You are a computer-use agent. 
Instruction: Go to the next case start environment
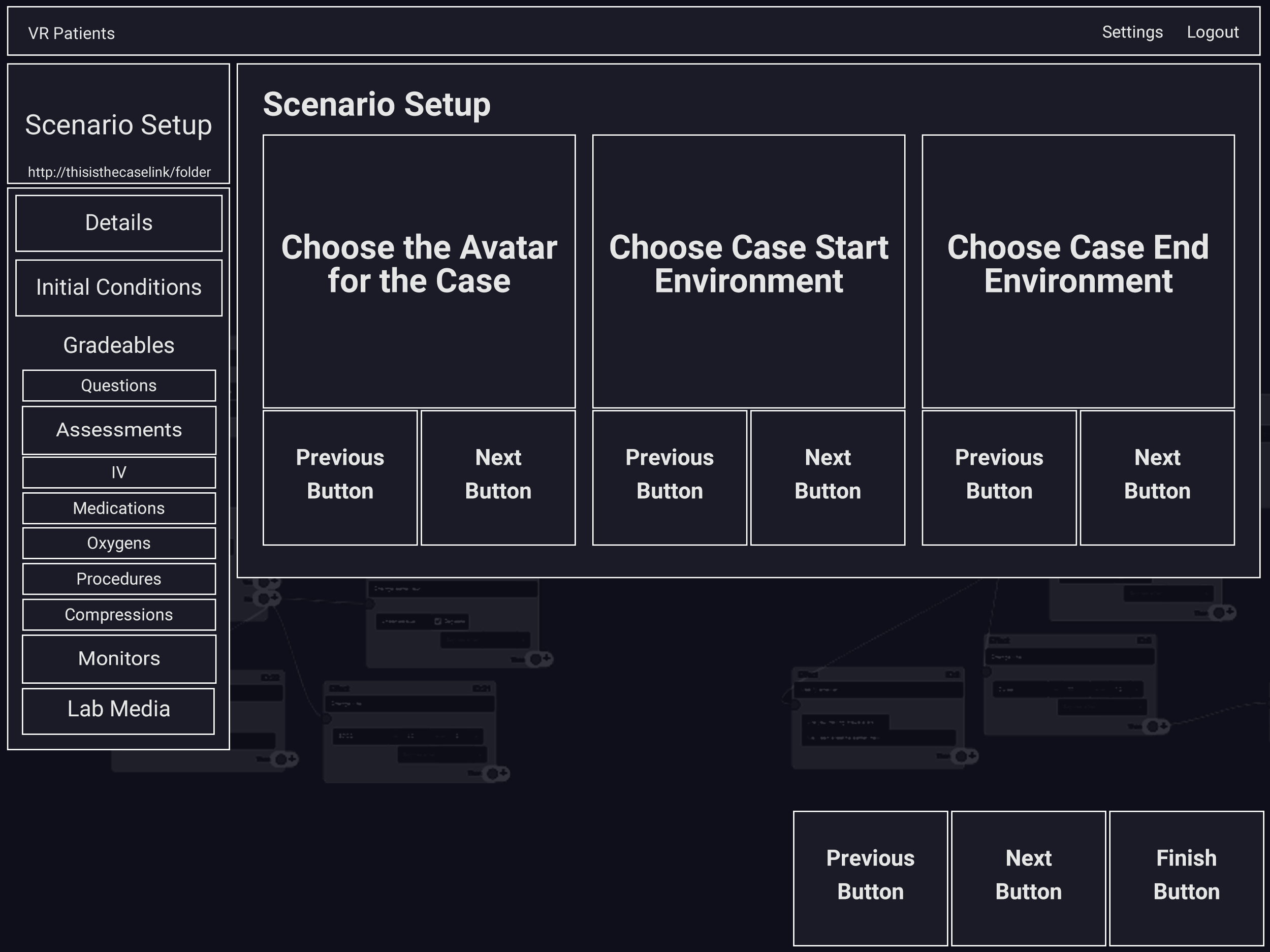(x=828, y=477)
